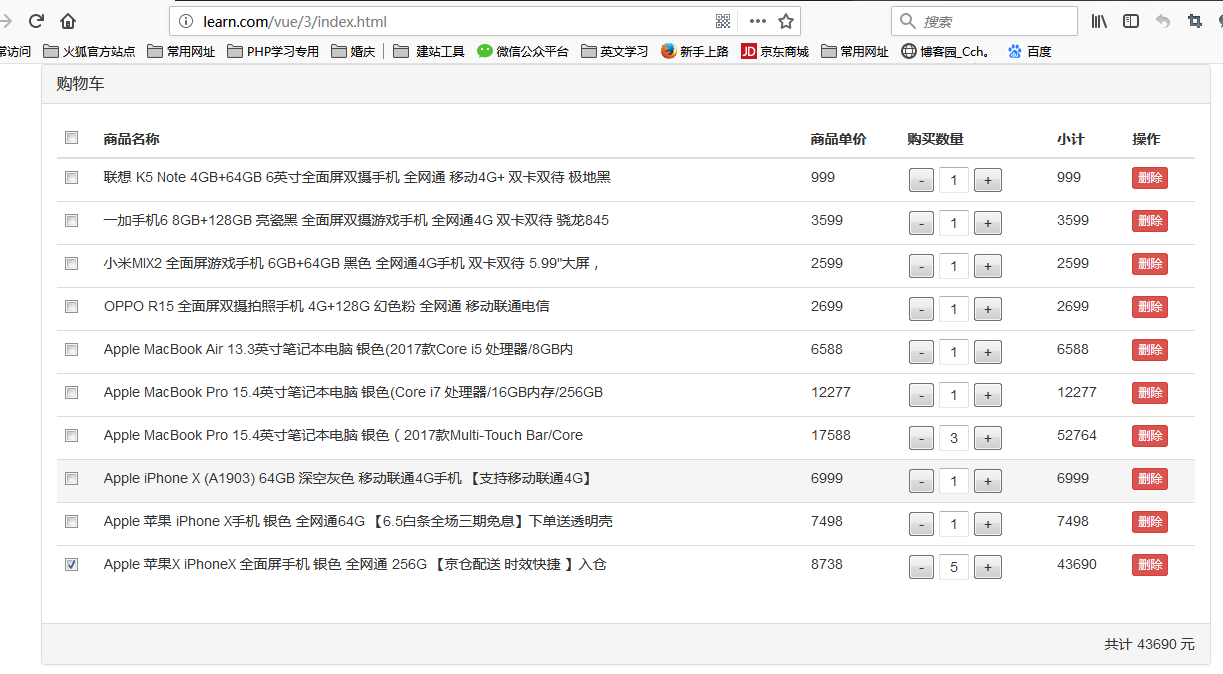Increase quantity for 联想 K5 Note
The image size is (1223, 674).
[x=988, y=180]
